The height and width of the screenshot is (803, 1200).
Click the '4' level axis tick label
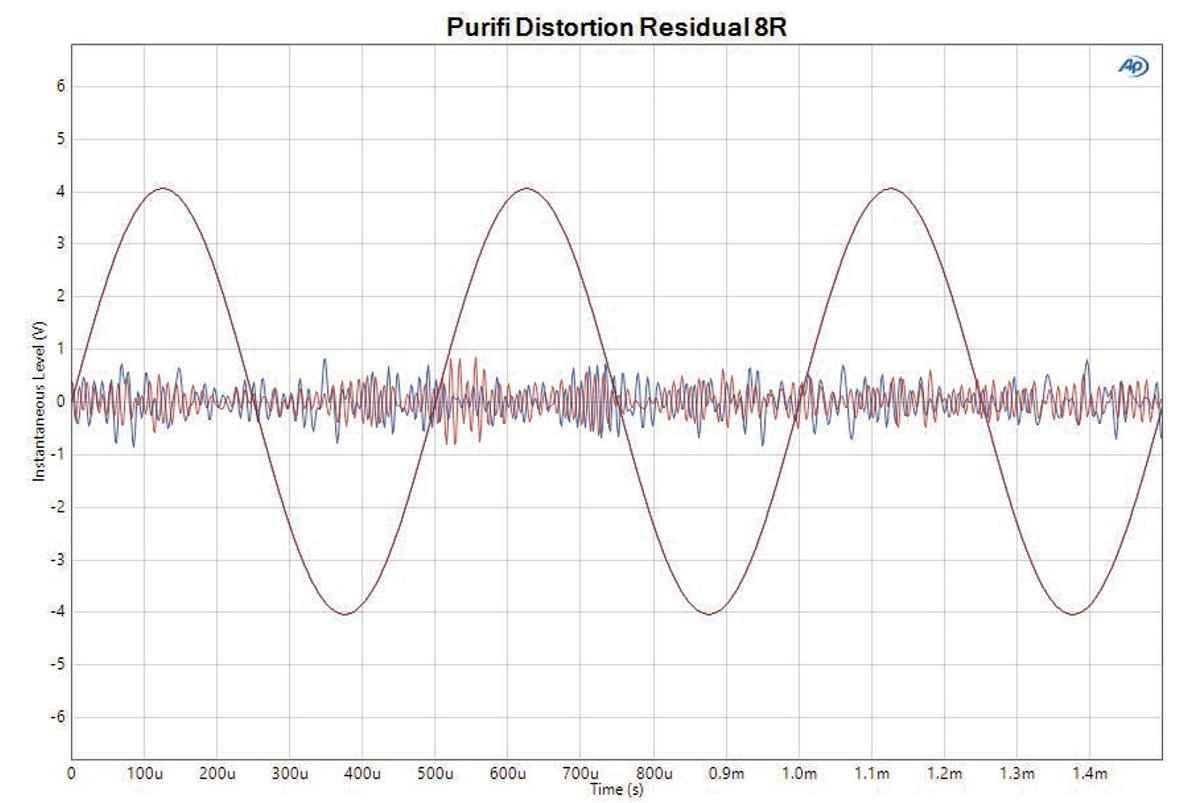coord(60,191)
